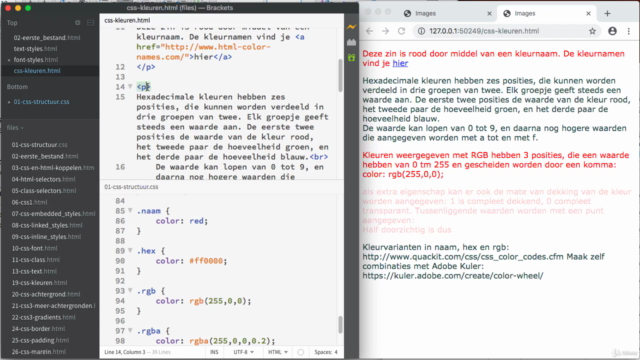
Task: Open 07-css-embedded_styles.html in file tree
Action: pyautogui.click(x=53, y=213)
